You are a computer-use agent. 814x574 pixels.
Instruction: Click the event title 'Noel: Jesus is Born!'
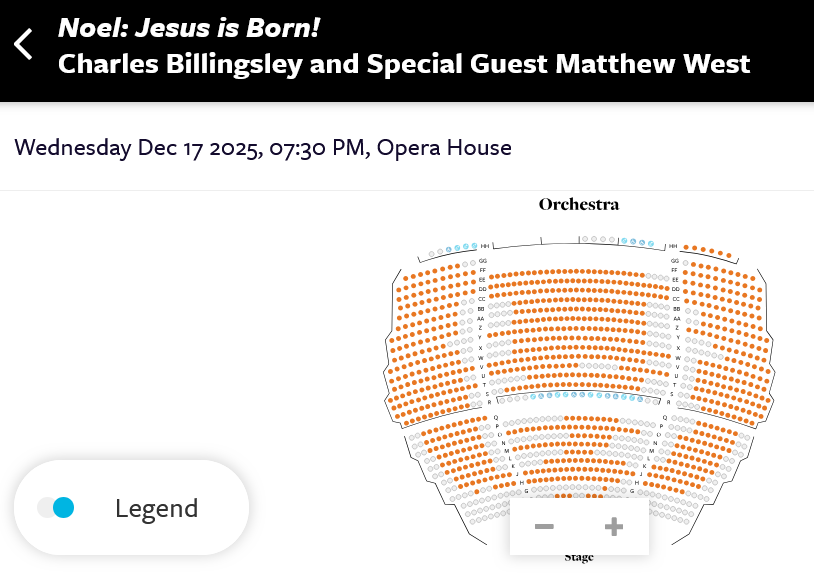coord(189,27)
